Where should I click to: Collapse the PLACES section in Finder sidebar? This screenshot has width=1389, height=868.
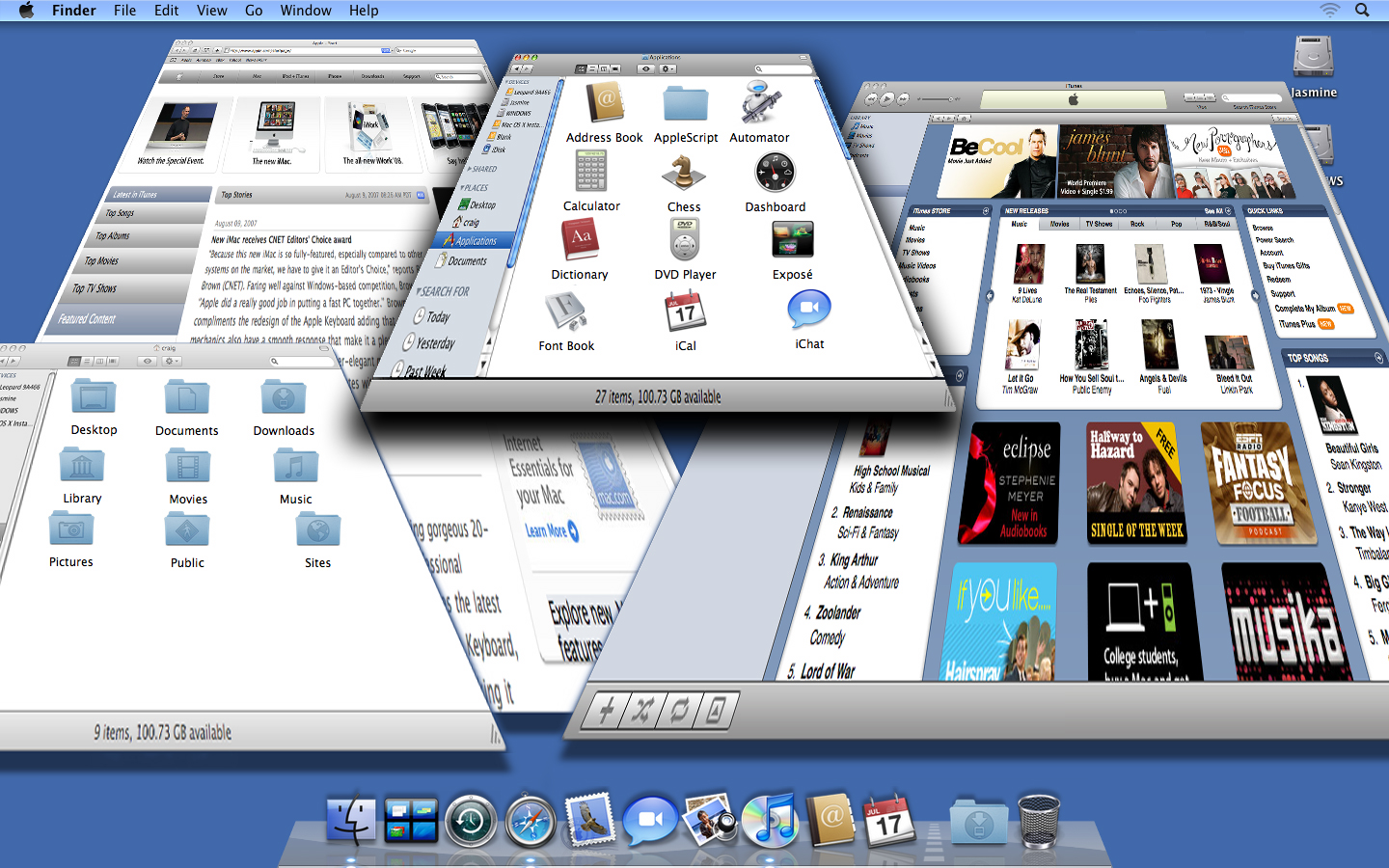pos(462,188)
